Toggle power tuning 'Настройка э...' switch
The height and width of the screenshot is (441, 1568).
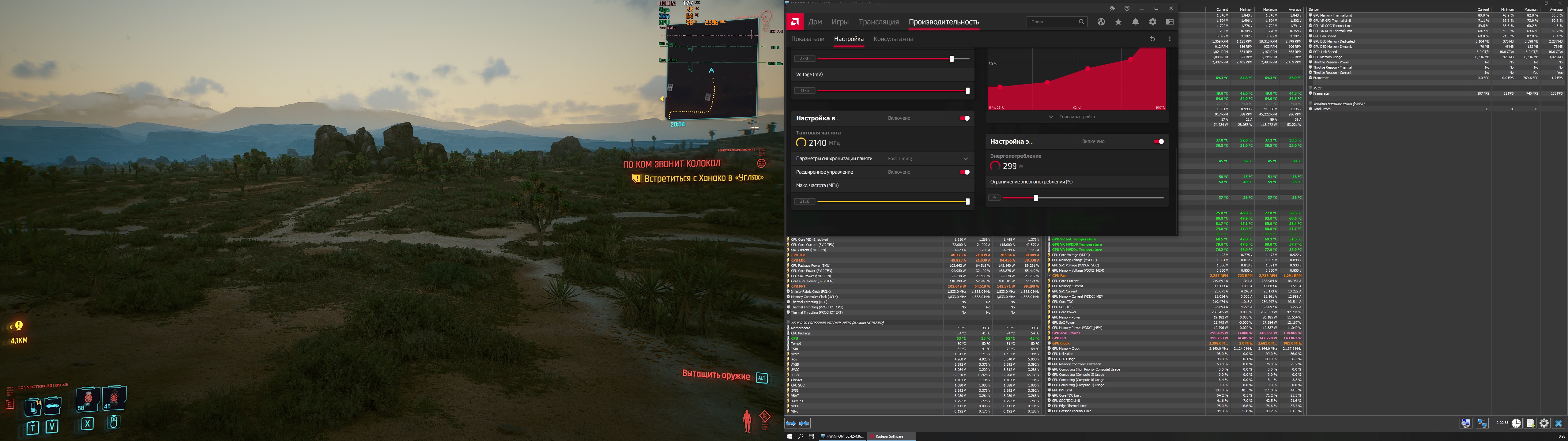1159,141
